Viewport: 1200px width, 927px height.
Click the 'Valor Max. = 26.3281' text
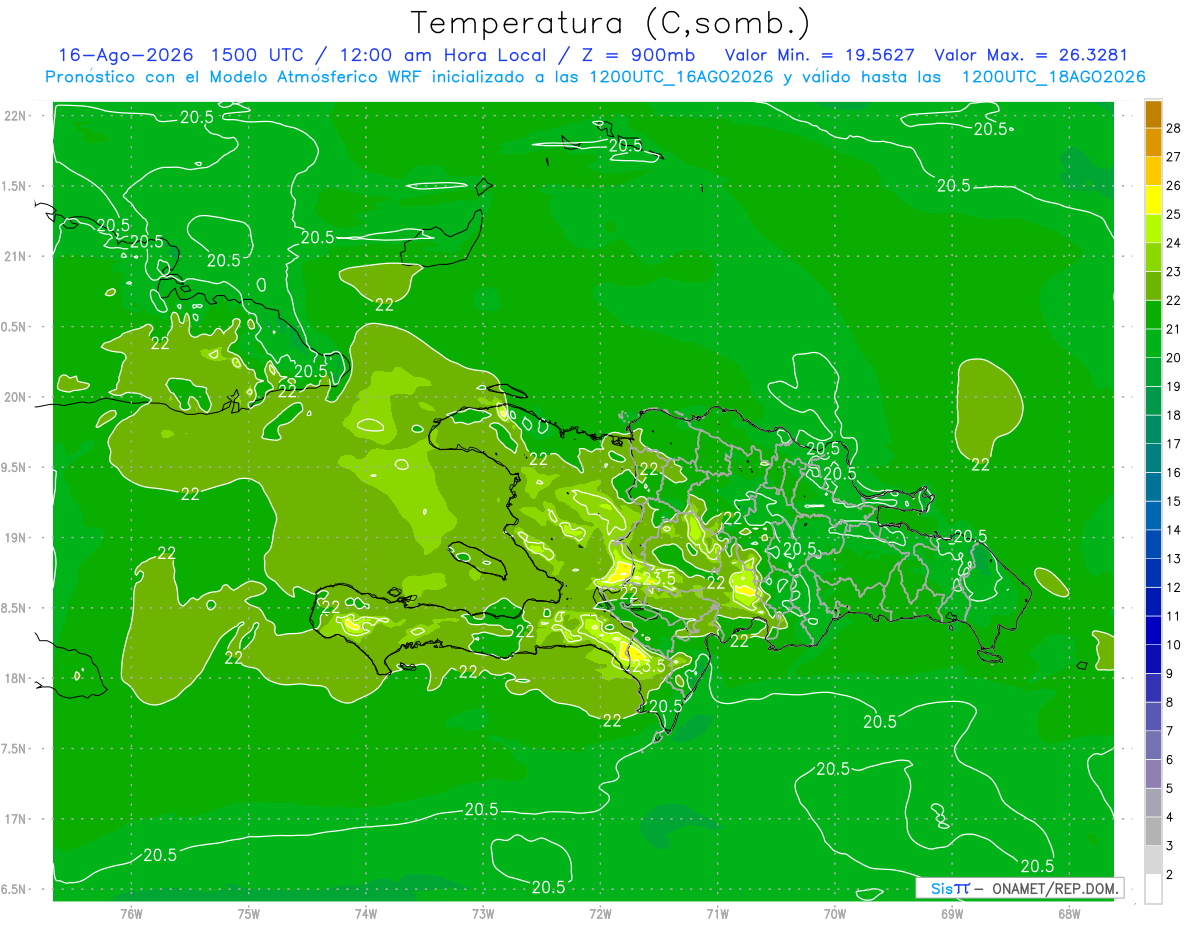click(1030, 55)
